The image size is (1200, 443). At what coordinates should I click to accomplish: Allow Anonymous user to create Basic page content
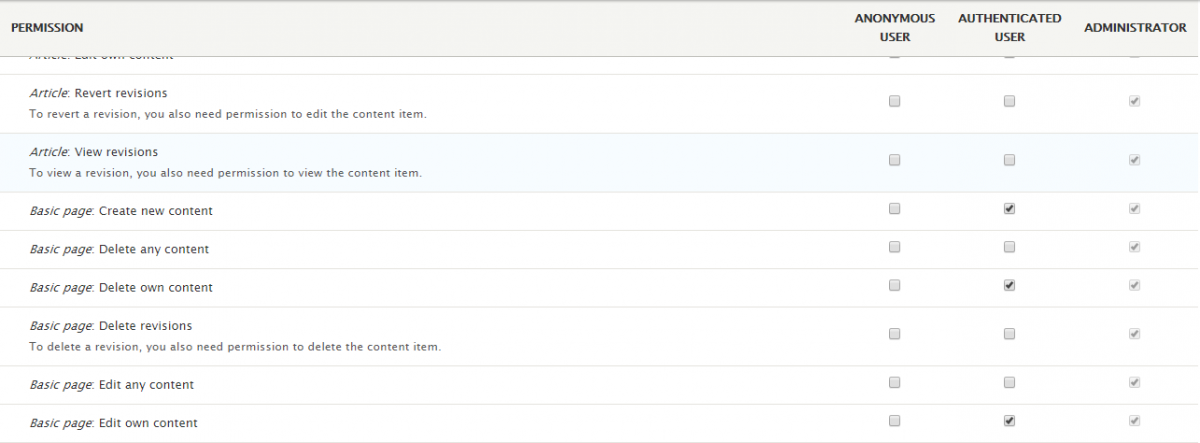pyautogui.click(x=895, y=209)
